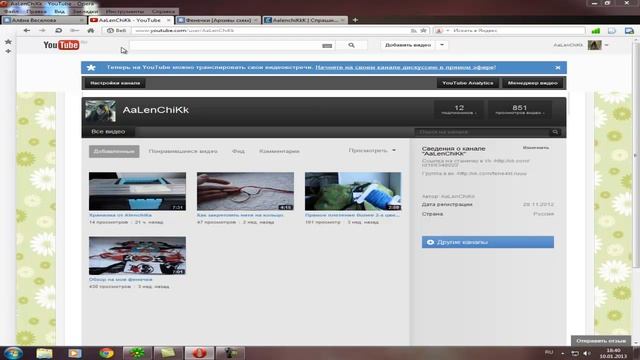
Task: Click the key/wand icon in the navigation bar
Action: (75, 31)
